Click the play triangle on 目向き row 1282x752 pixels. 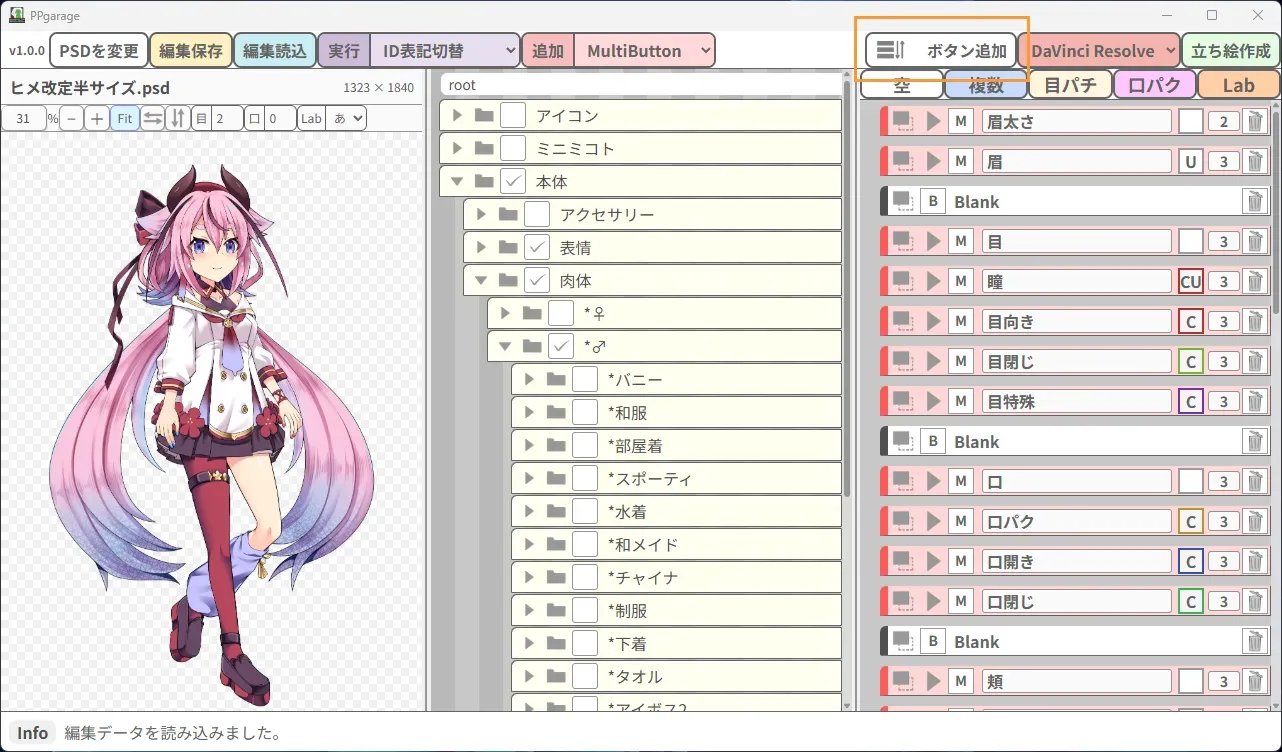934,322
